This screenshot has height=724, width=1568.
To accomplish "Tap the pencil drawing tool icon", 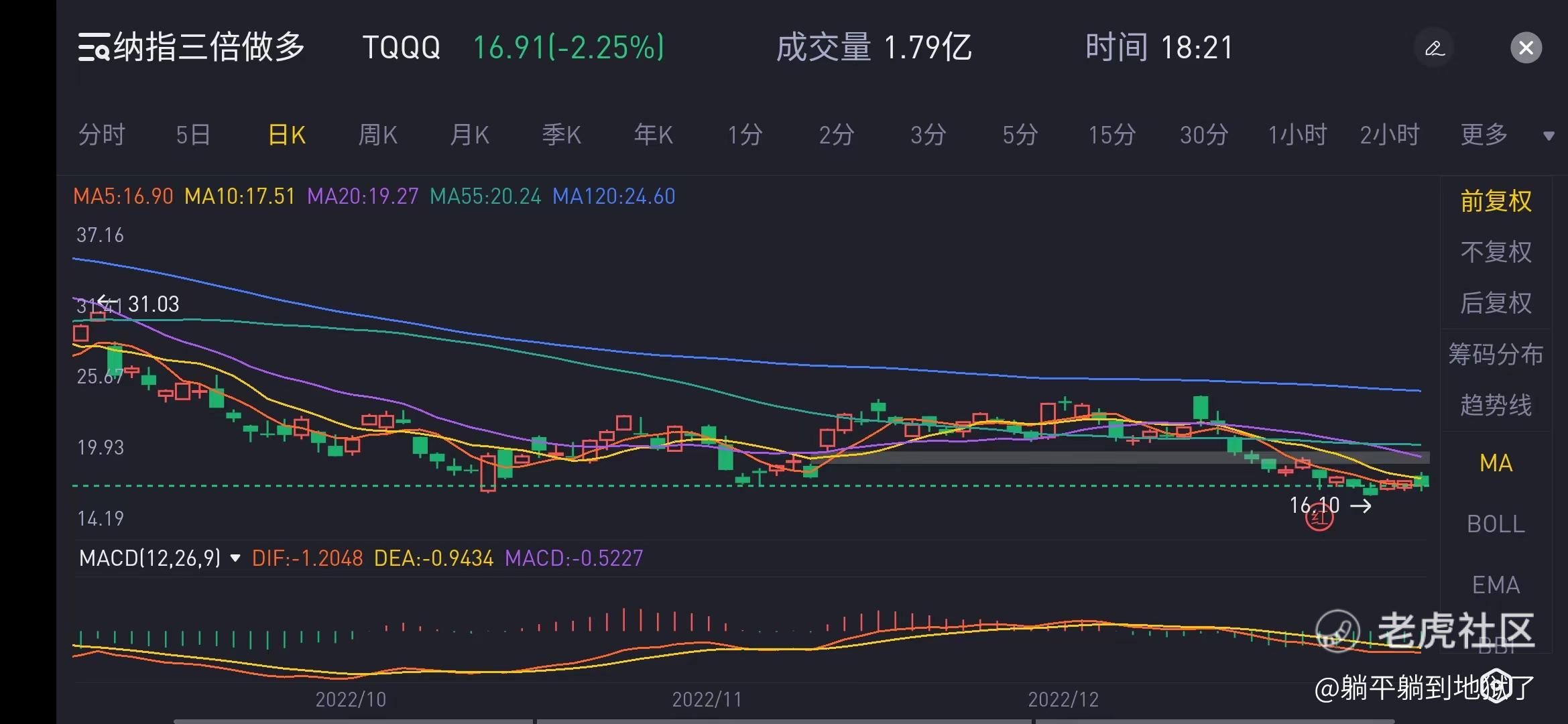I will coord(1434,48).
